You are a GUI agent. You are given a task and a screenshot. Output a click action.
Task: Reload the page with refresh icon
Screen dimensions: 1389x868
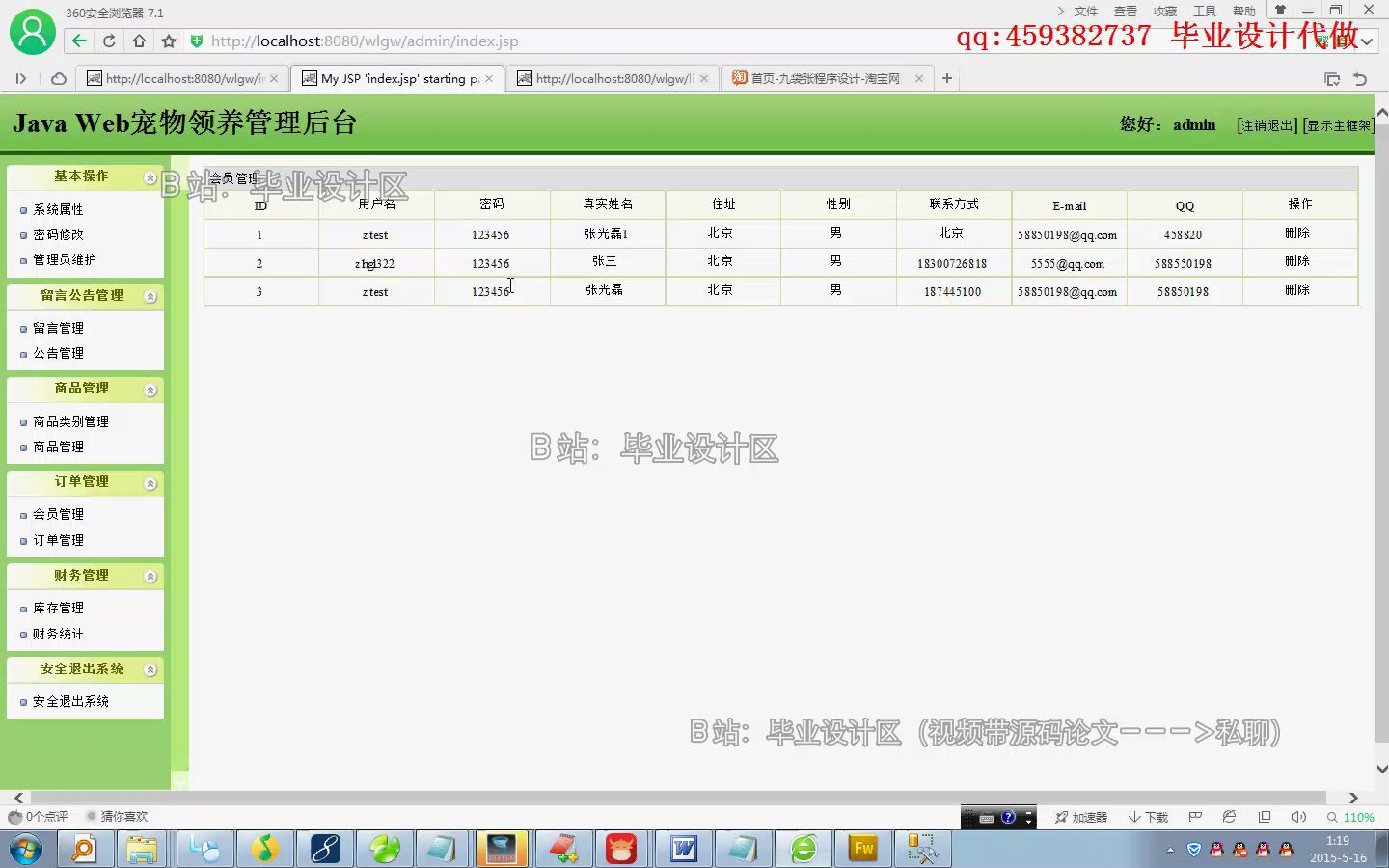[x=109, y=41]
